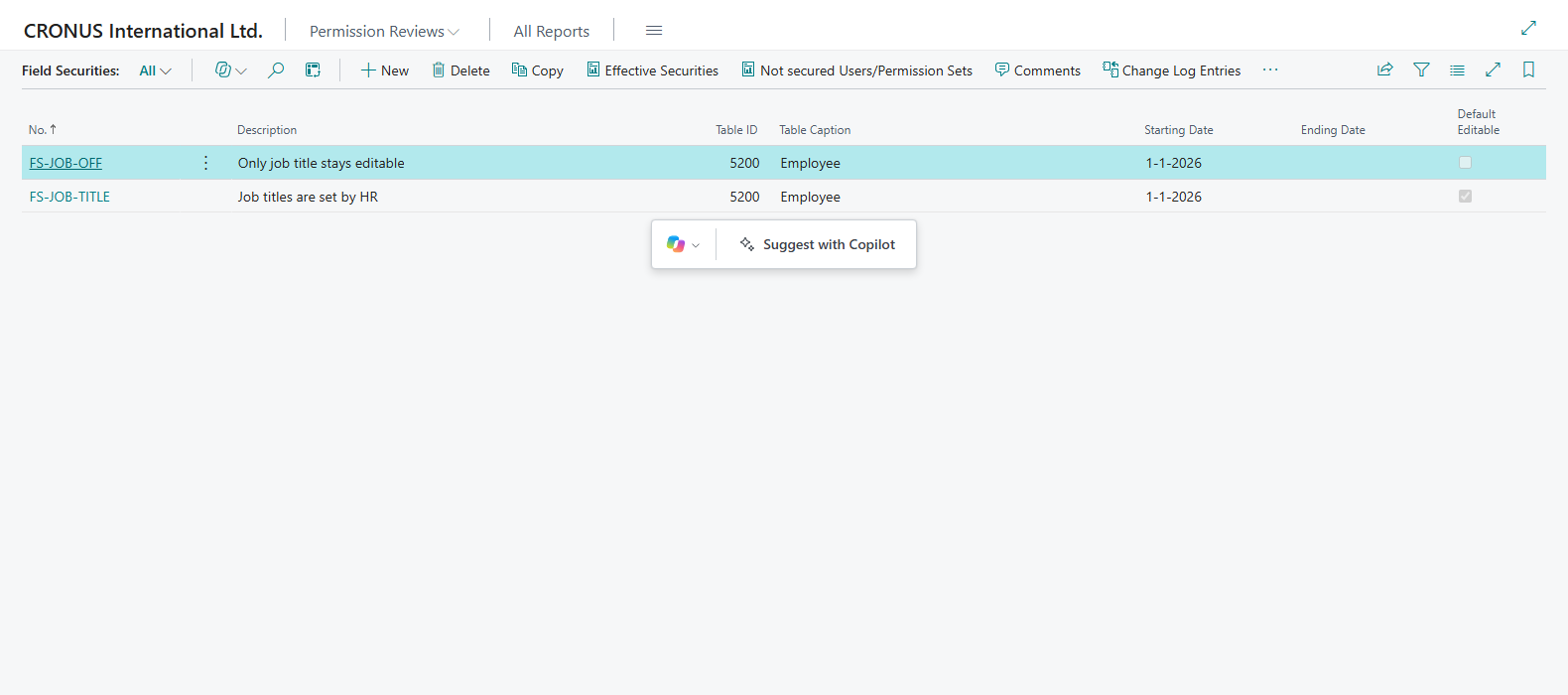Expand page with top-right arrows icon
Screen dimensions: 1568x695
(x=1528, y=28)
